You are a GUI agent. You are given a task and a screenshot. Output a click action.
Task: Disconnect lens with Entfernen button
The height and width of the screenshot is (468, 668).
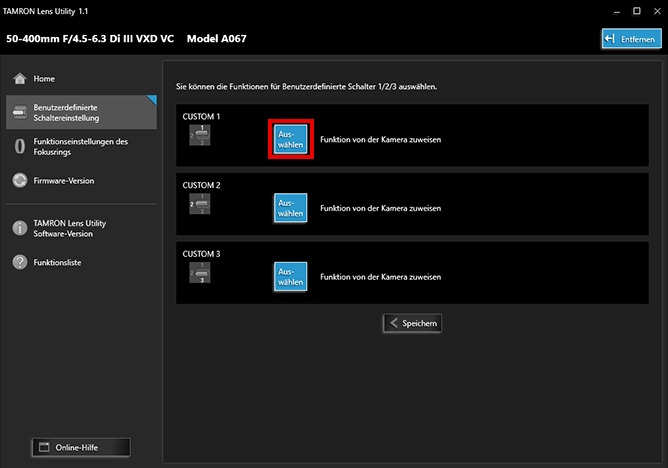click(x=631, y=39)
